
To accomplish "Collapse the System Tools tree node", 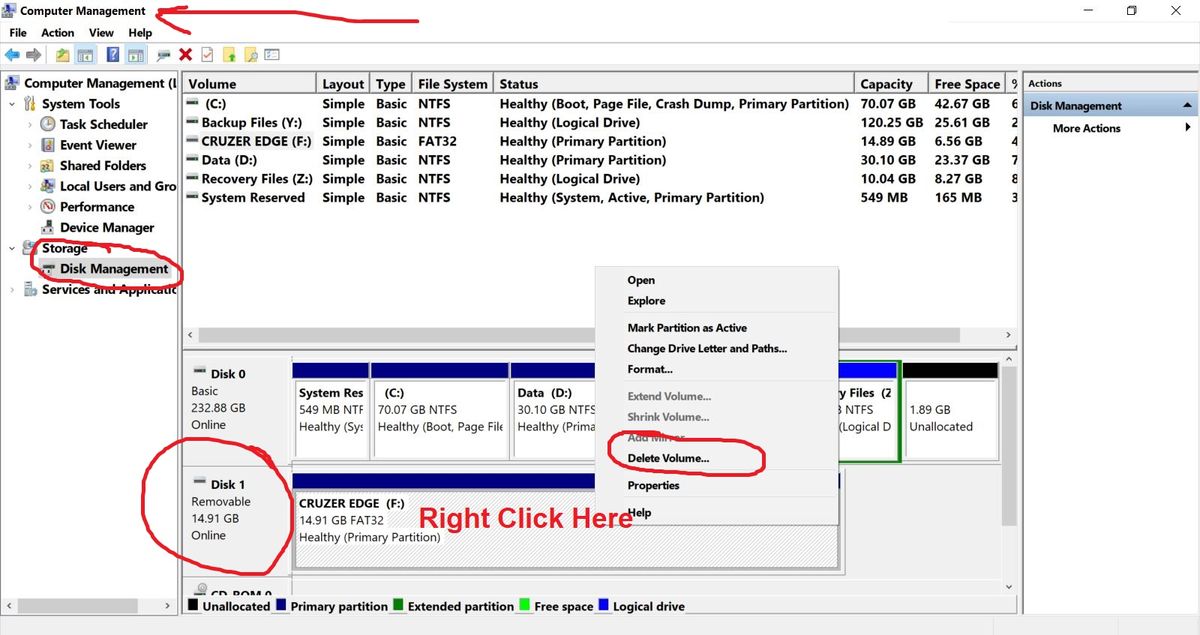I will tap(12, 104).
